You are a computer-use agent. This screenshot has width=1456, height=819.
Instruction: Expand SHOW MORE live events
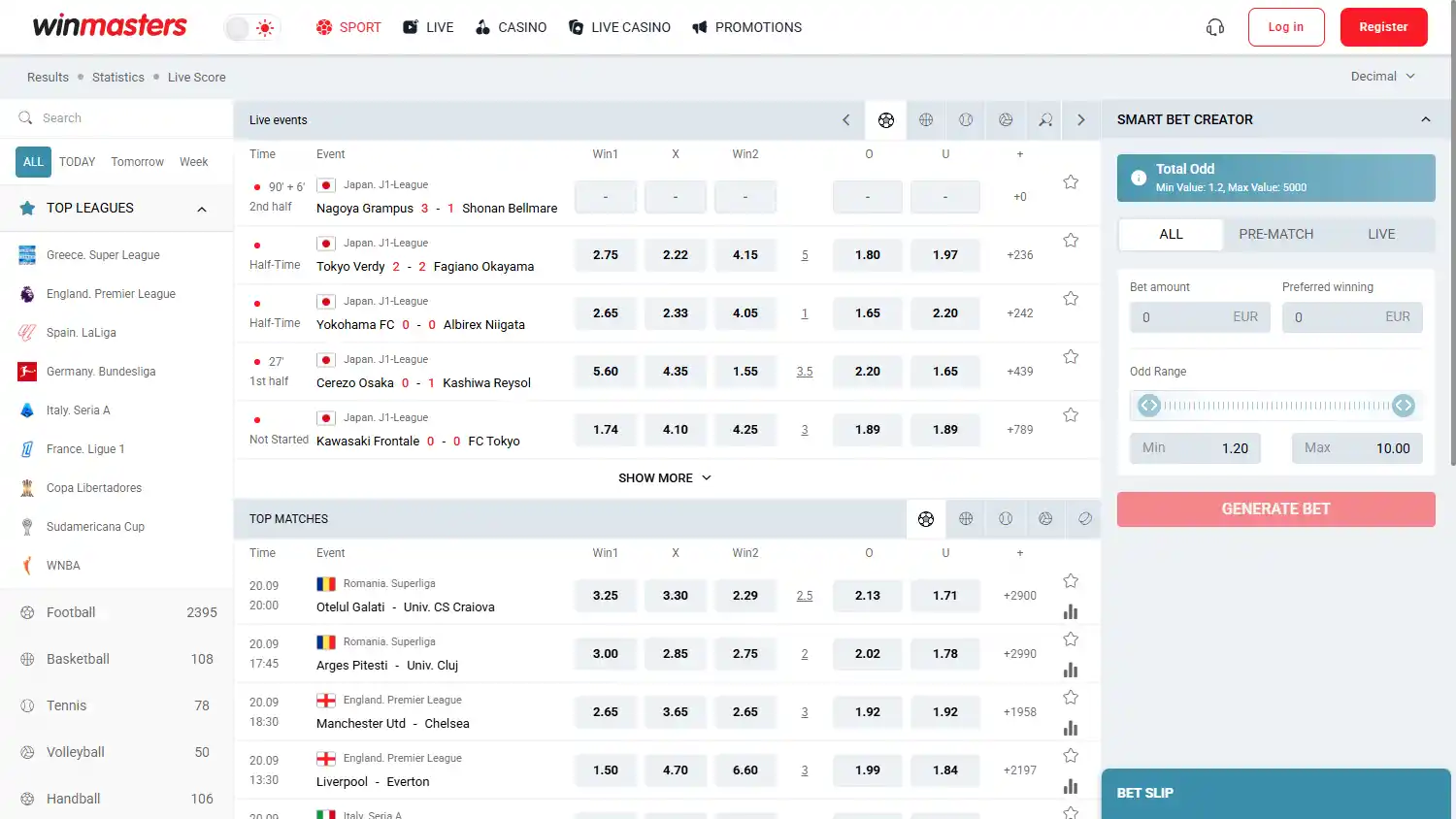(x=666, y=478)
